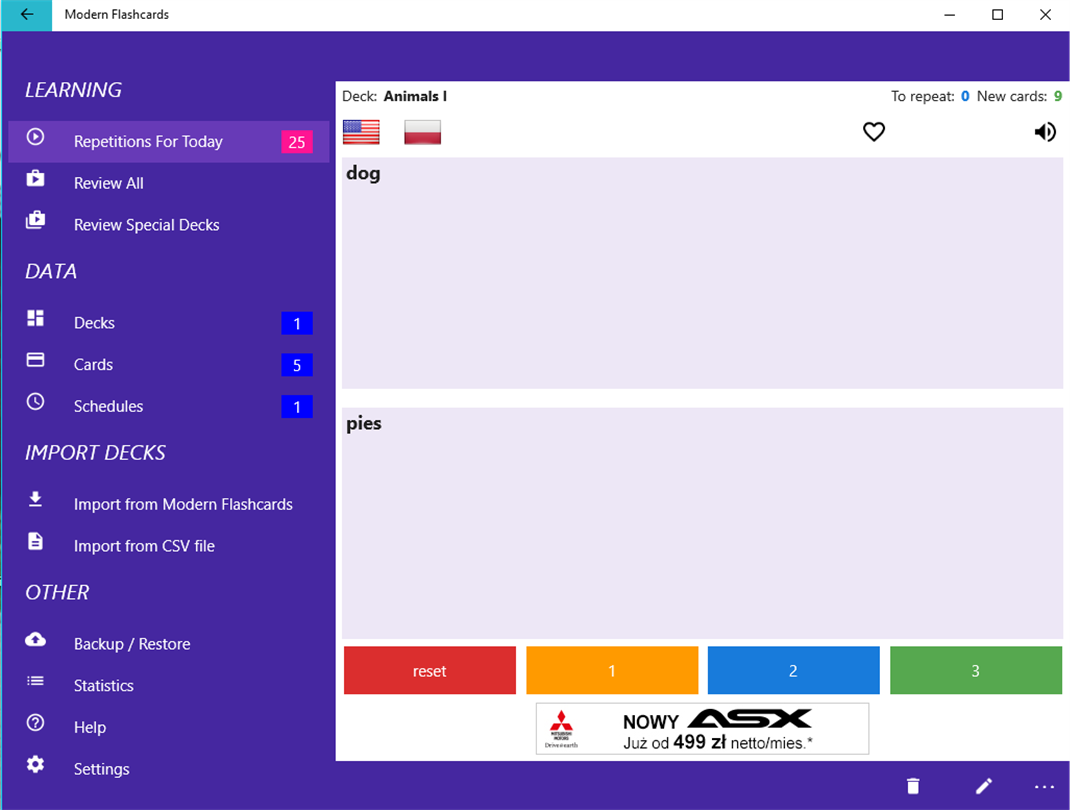Go back using the arrow button
Viewport: 1070px width, 810px height.
(27, 15)
